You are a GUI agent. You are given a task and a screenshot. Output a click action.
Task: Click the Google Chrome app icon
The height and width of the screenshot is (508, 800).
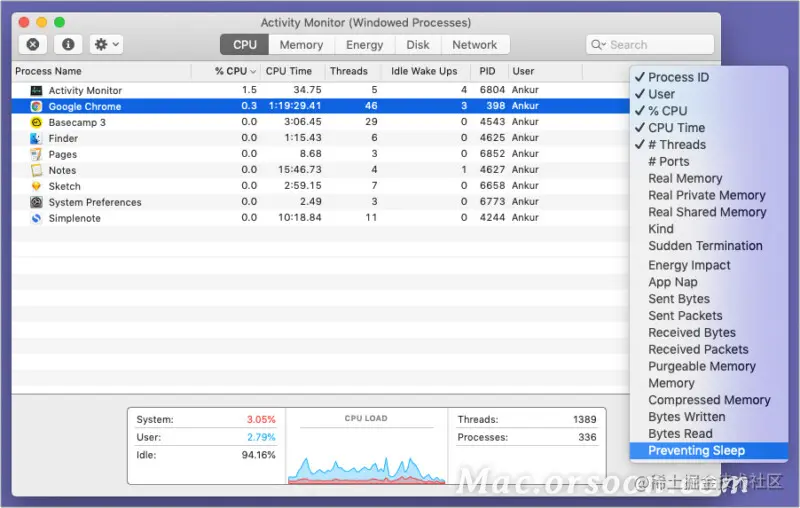pyautogui.click(x=36, y=106)
